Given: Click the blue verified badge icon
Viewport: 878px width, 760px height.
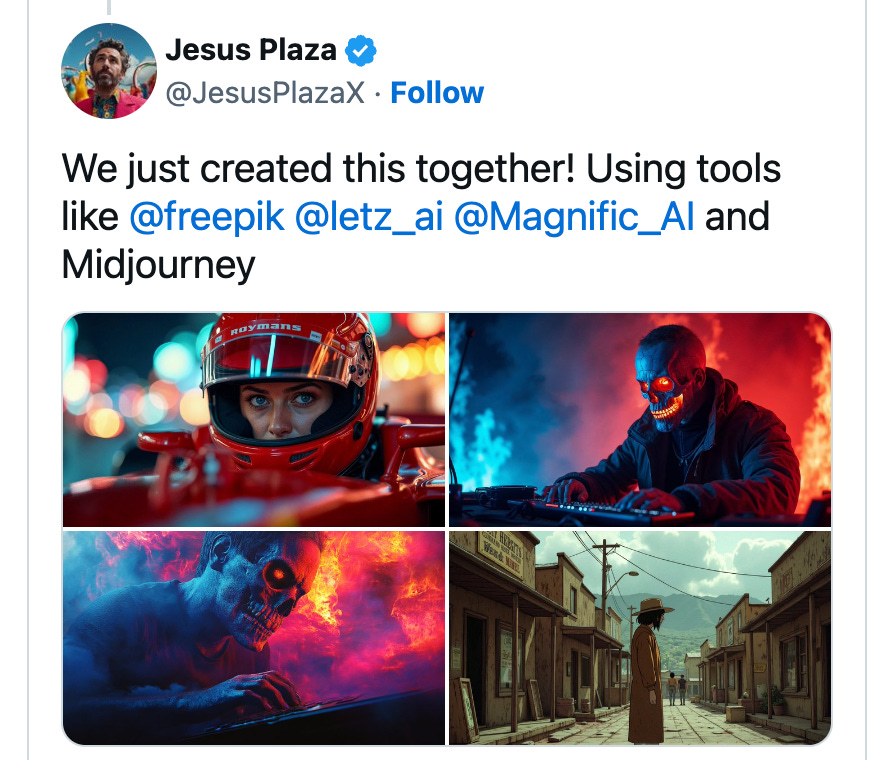Looking at the screenshot, I should (361, 51).
